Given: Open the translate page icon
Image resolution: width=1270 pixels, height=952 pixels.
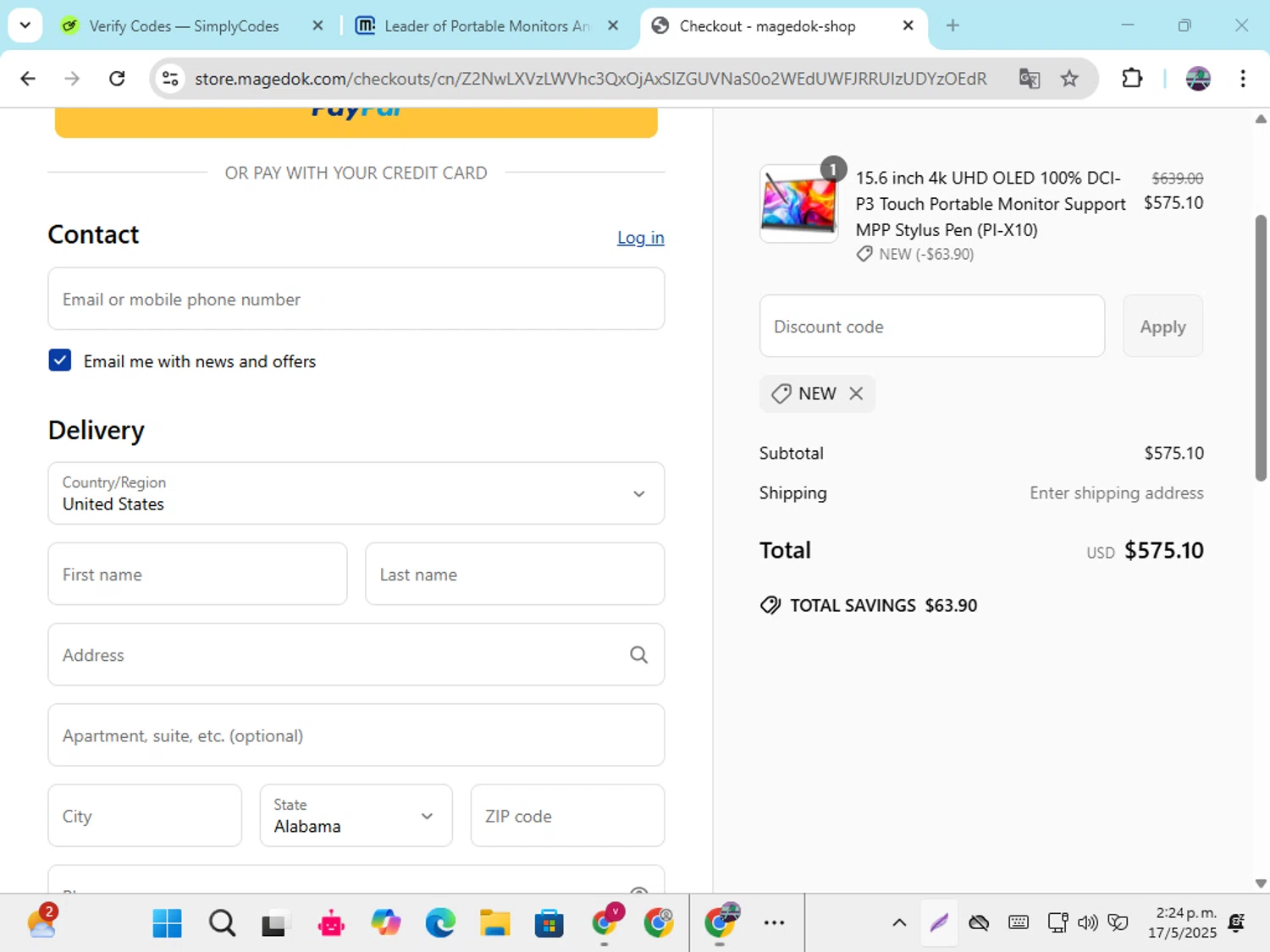Looking at the screenshot, I should click(x=1030, y=79).
